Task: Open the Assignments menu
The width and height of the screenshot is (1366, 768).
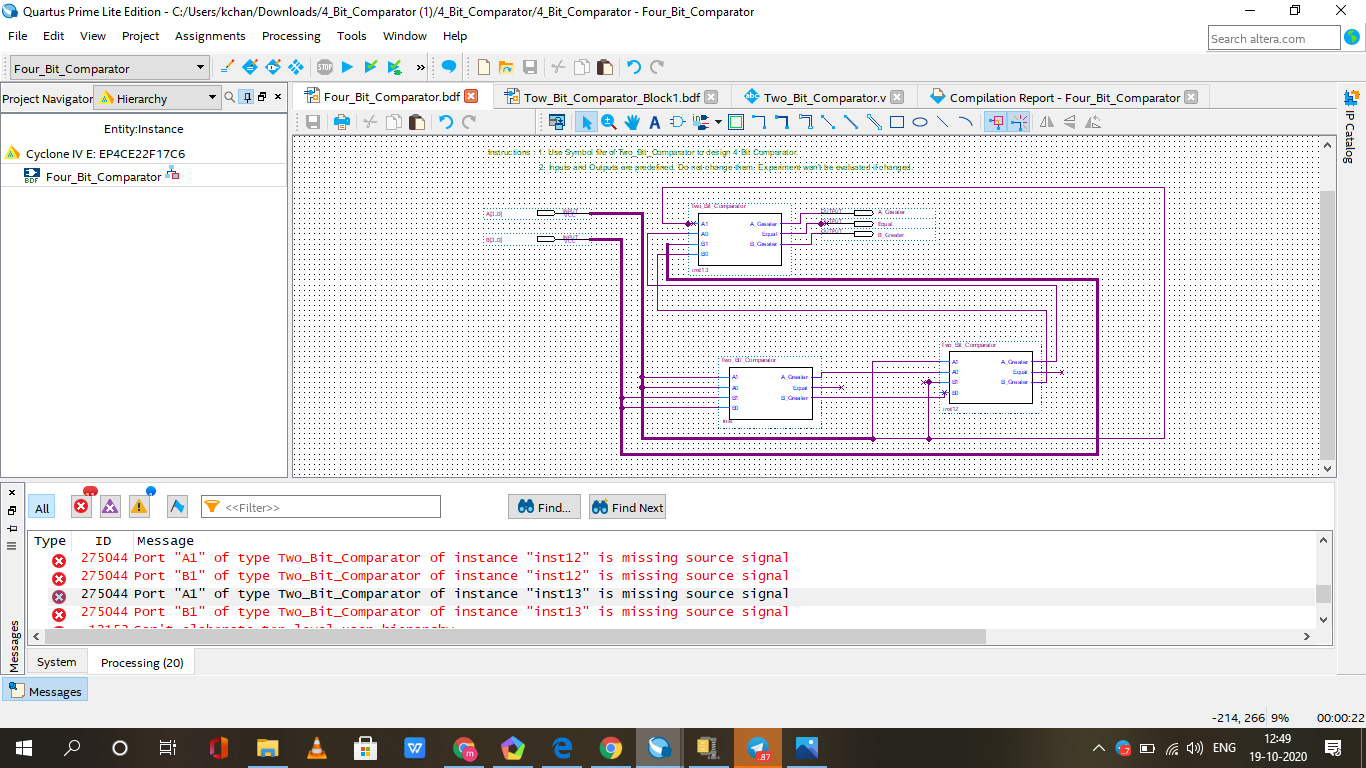Action: pos(210,36)
